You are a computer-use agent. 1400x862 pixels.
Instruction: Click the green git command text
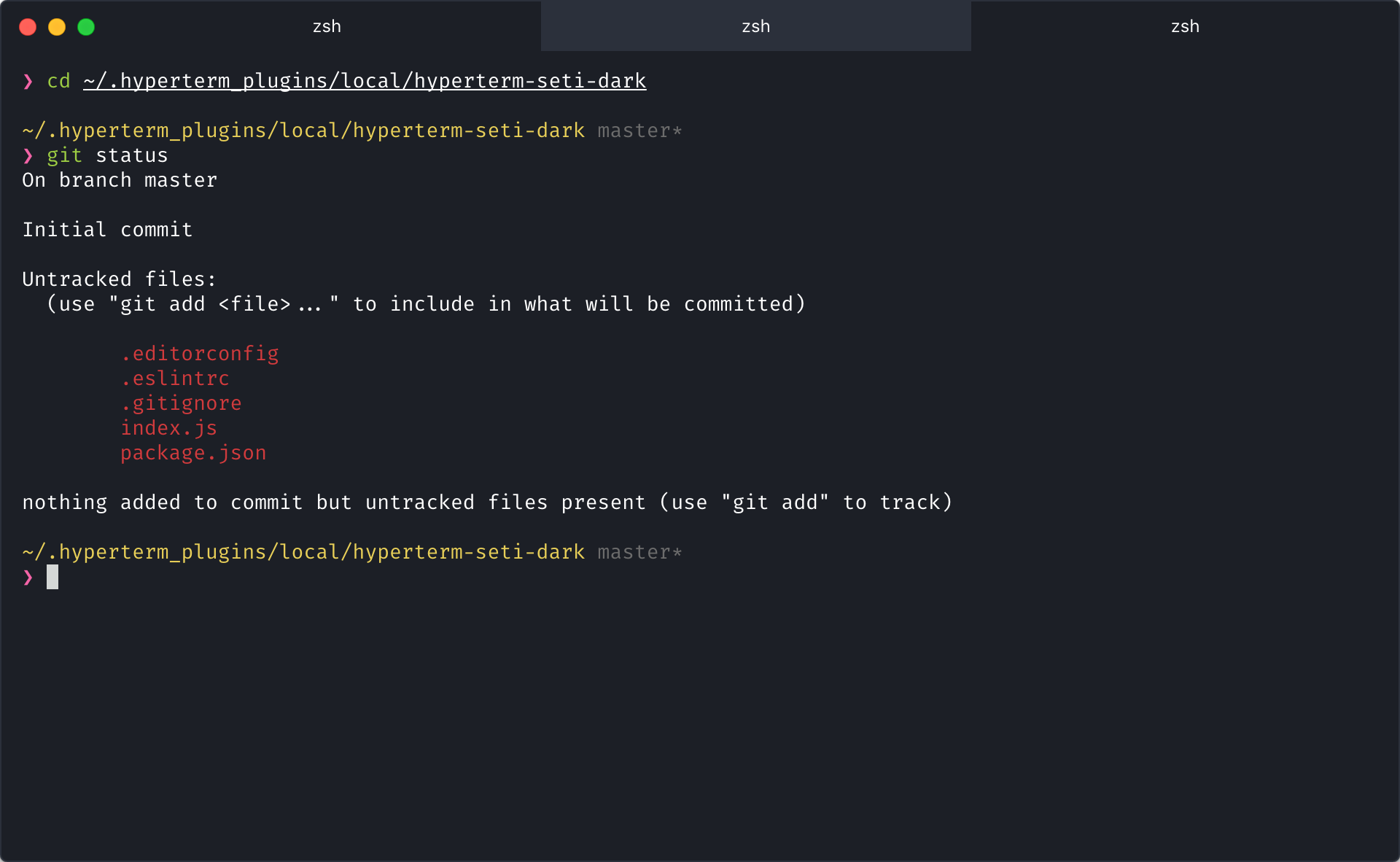64,155
